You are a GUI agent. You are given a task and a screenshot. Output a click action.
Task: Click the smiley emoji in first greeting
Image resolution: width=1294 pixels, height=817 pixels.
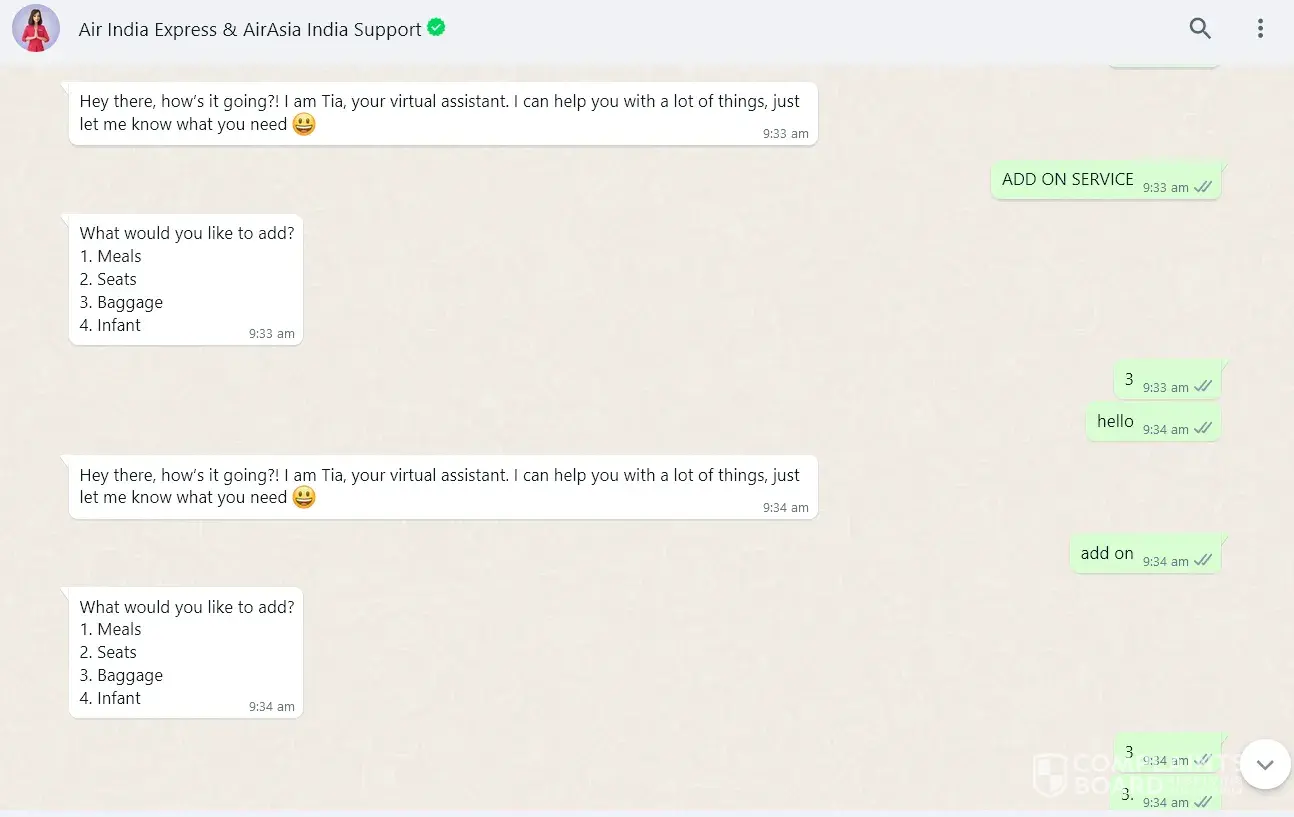coord(304,124)
